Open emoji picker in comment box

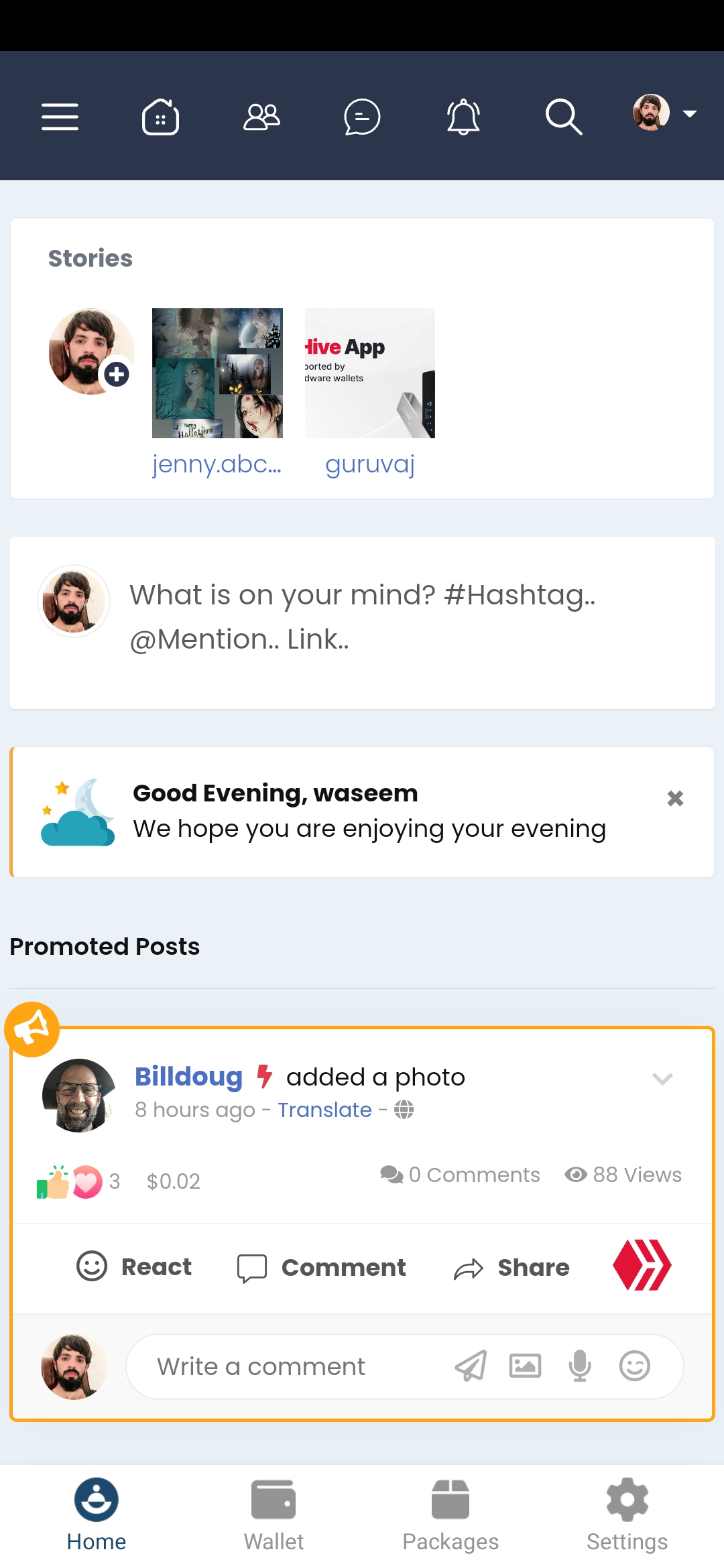click(635, 1366)
